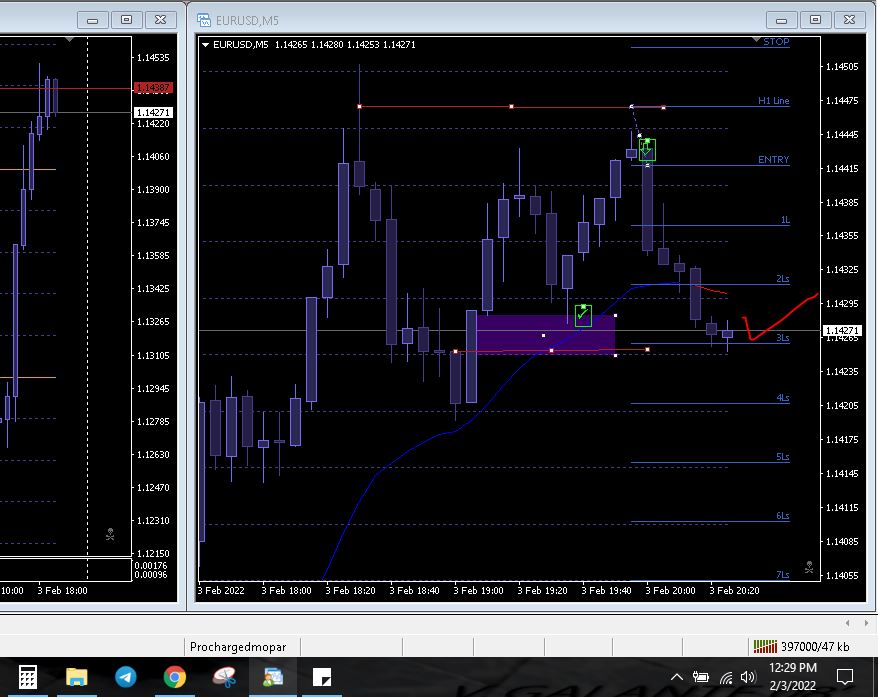Open the snipping scissors app in taskbar

[224, 677]
